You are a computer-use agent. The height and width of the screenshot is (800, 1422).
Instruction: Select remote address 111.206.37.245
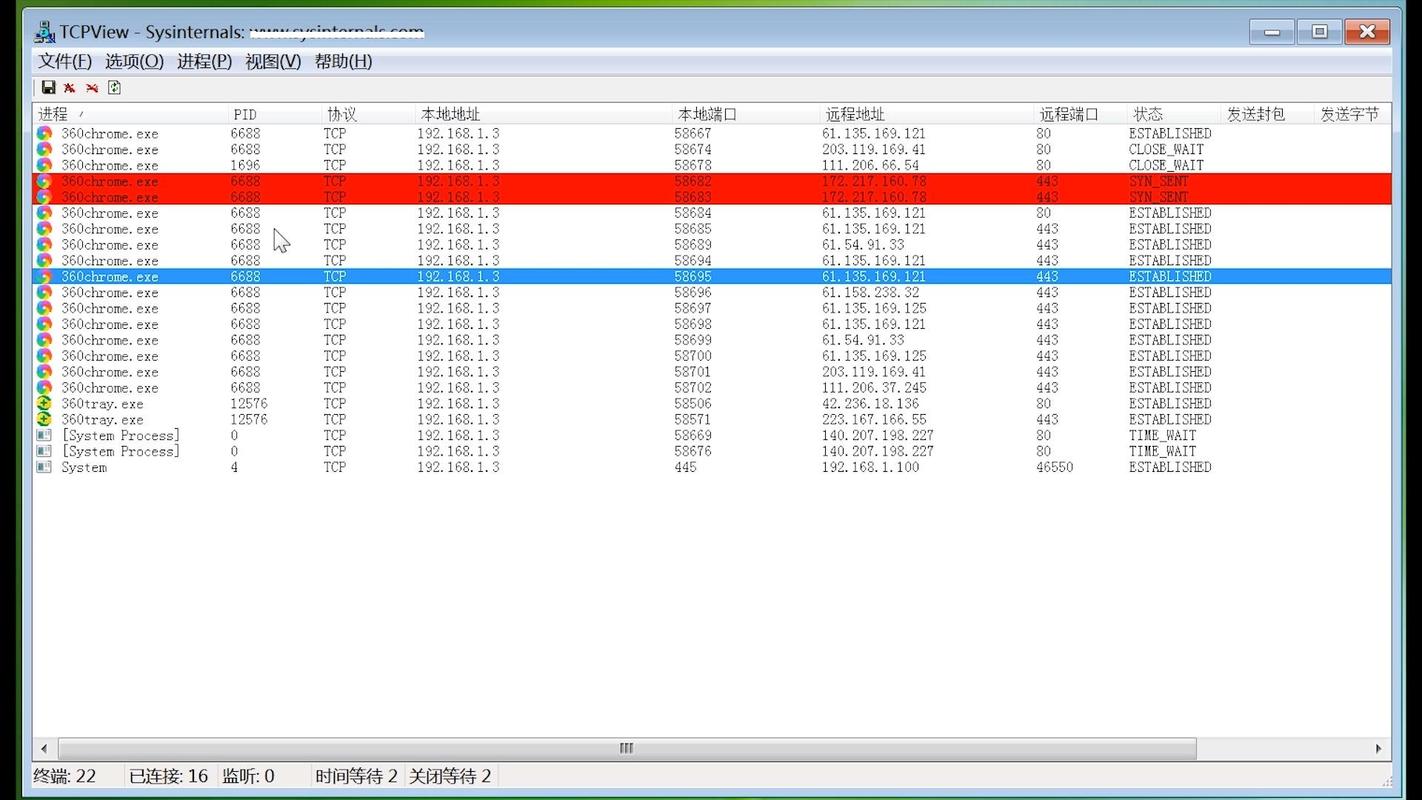click(874, 388)
